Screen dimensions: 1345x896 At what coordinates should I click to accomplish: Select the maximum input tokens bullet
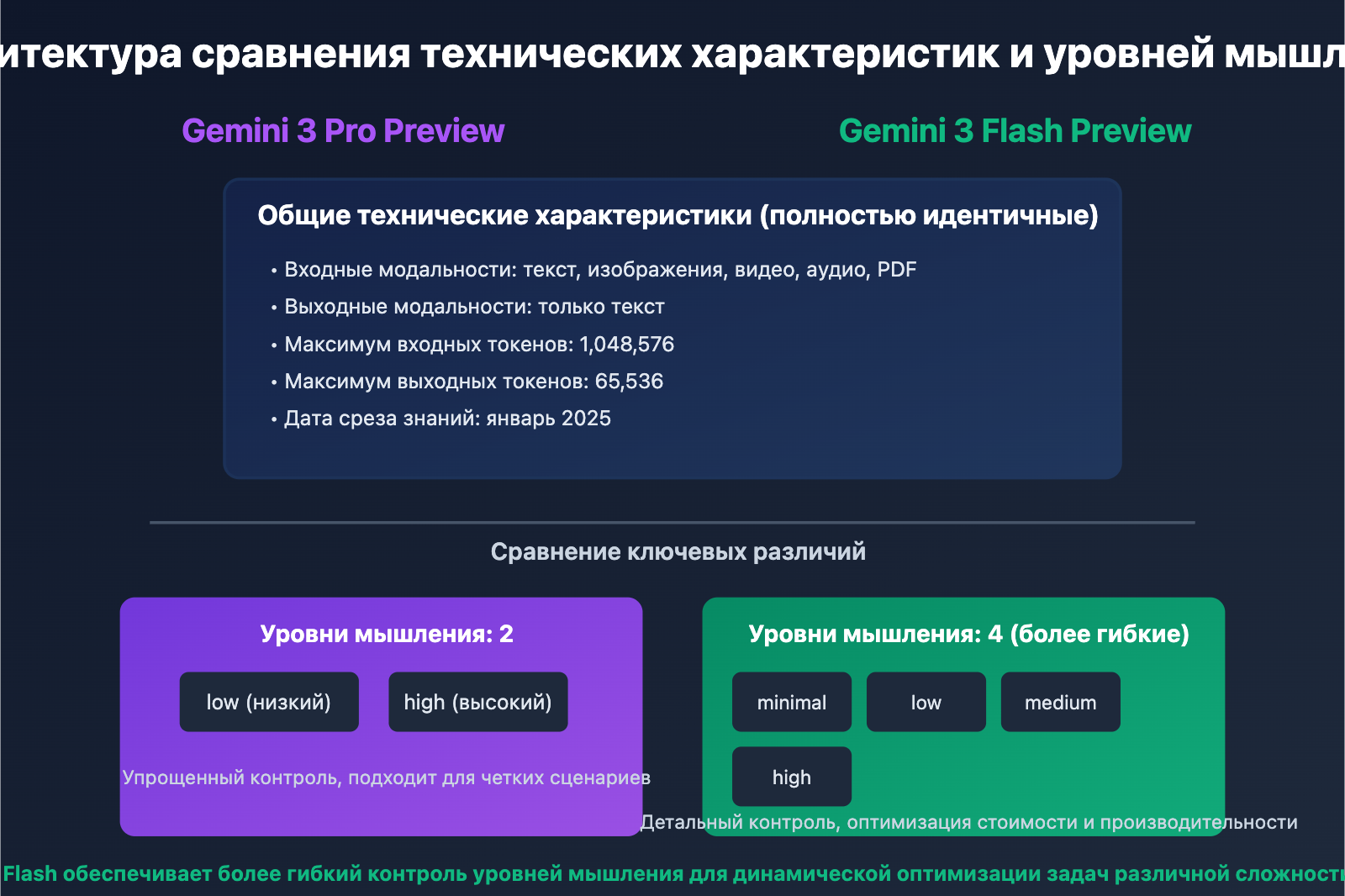click(479, 344)
